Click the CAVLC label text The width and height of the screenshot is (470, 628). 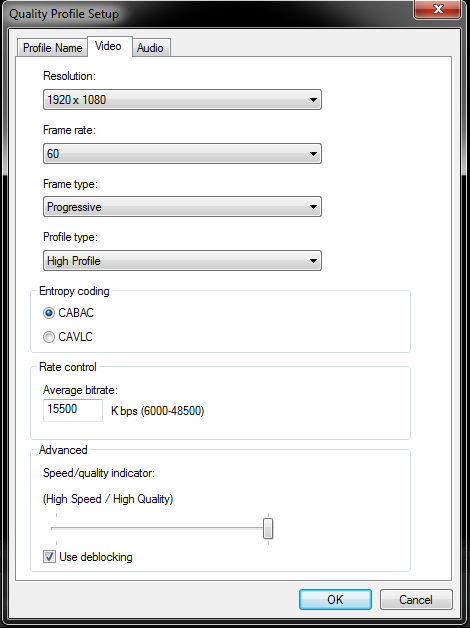76,337
